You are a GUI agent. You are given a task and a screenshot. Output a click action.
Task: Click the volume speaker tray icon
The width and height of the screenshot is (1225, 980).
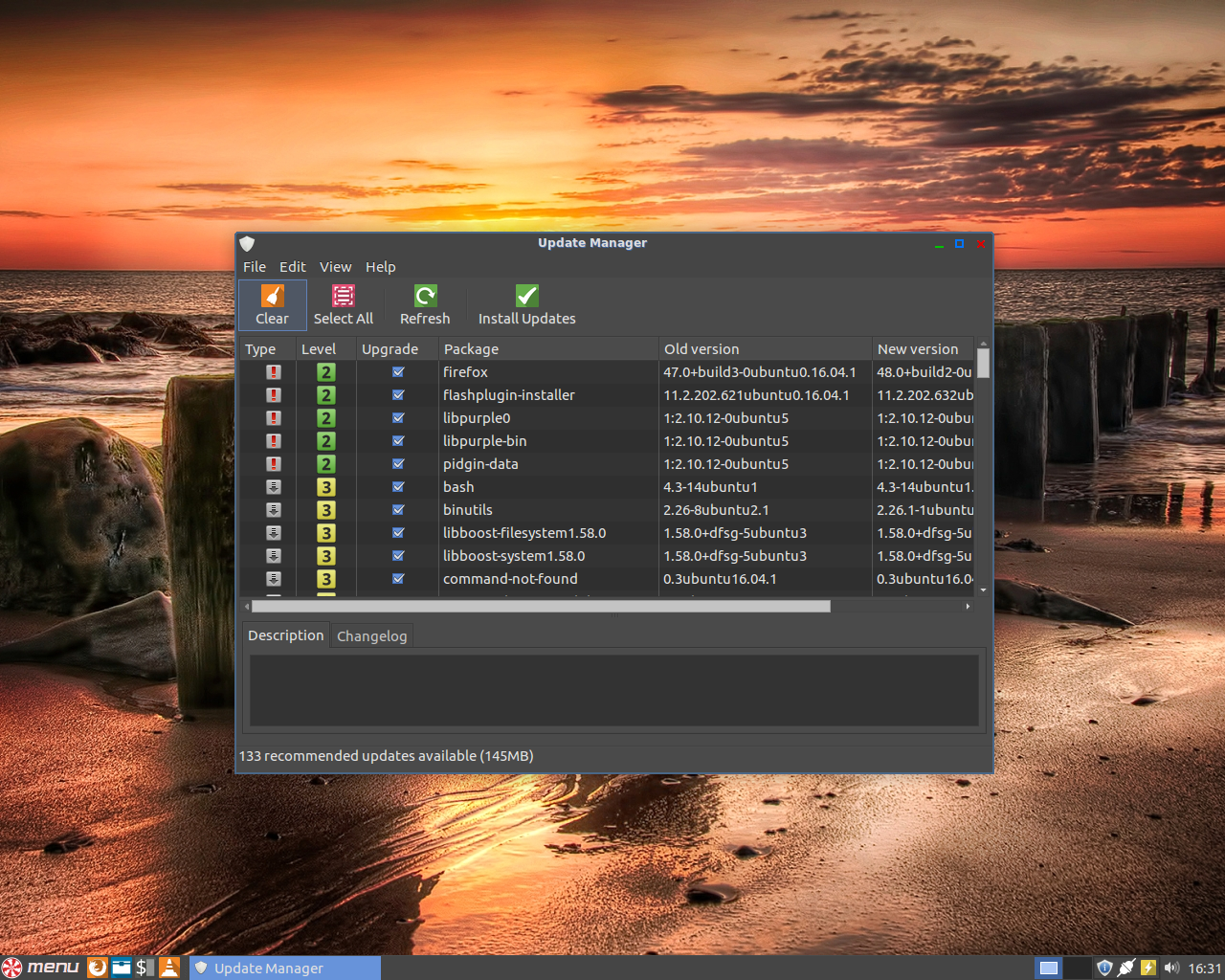(1171, 969)
